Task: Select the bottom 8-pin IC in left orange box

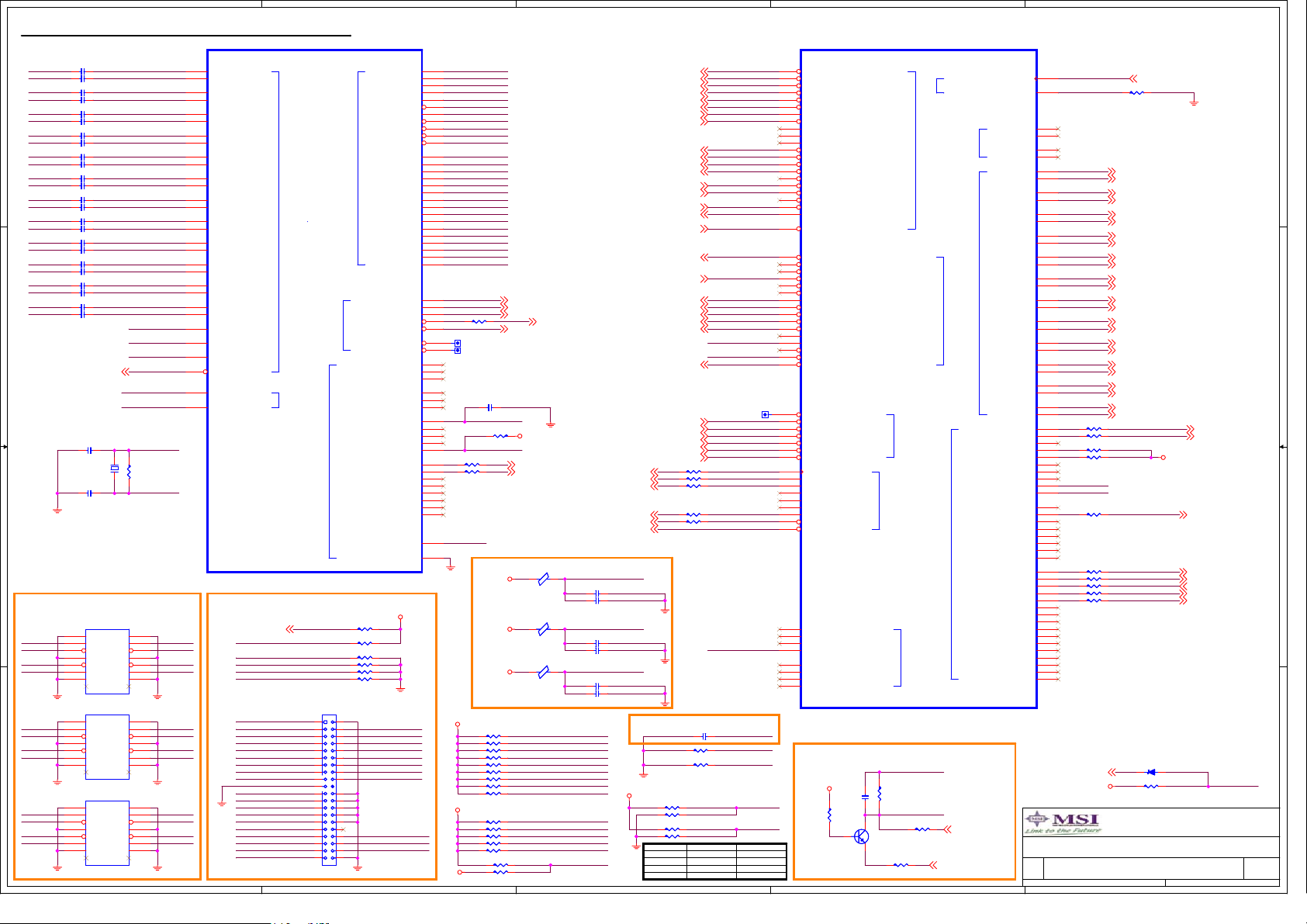Action: pos(107,832)
